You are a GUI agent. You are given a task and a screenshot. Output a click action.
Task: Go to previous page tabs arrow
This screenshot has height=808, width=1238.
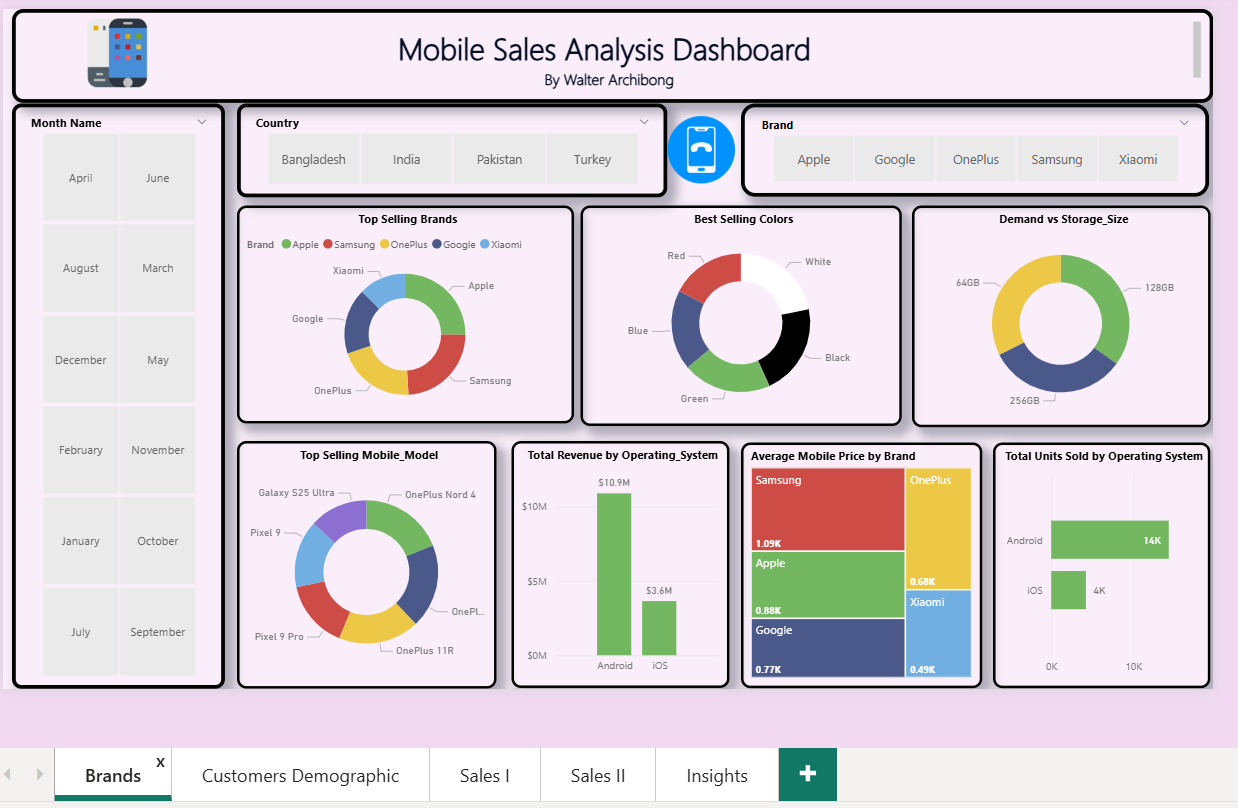coord(9,774)
